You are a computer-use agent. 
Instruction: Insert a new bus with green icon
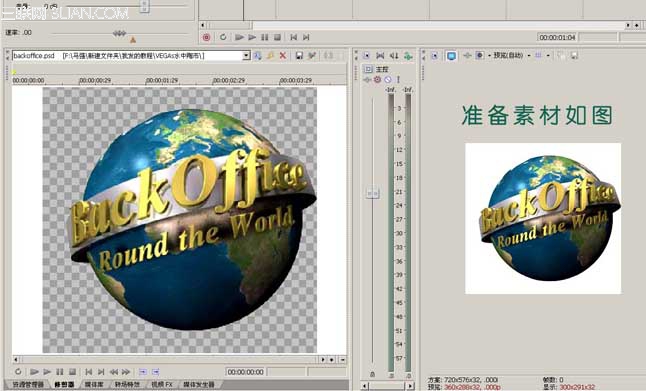click(x=407, y=56)
